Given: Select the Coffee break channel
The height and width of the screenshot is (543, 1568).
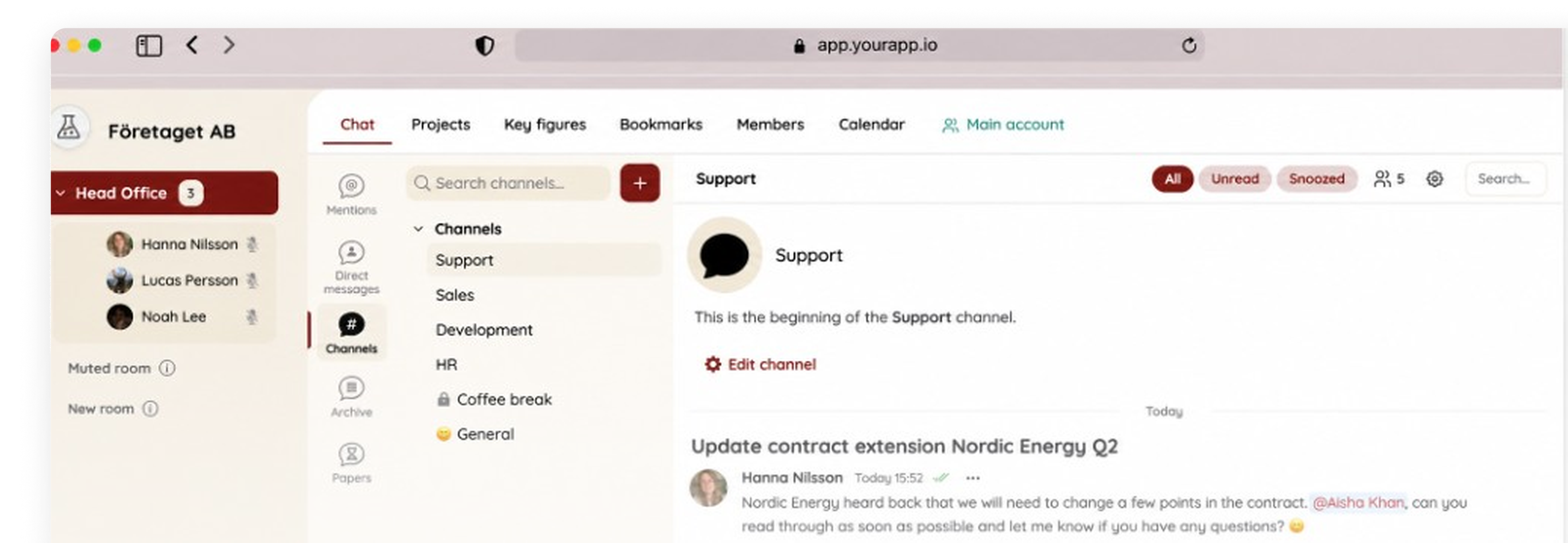Looking at the screenshot, I should [x=494, y=399].
